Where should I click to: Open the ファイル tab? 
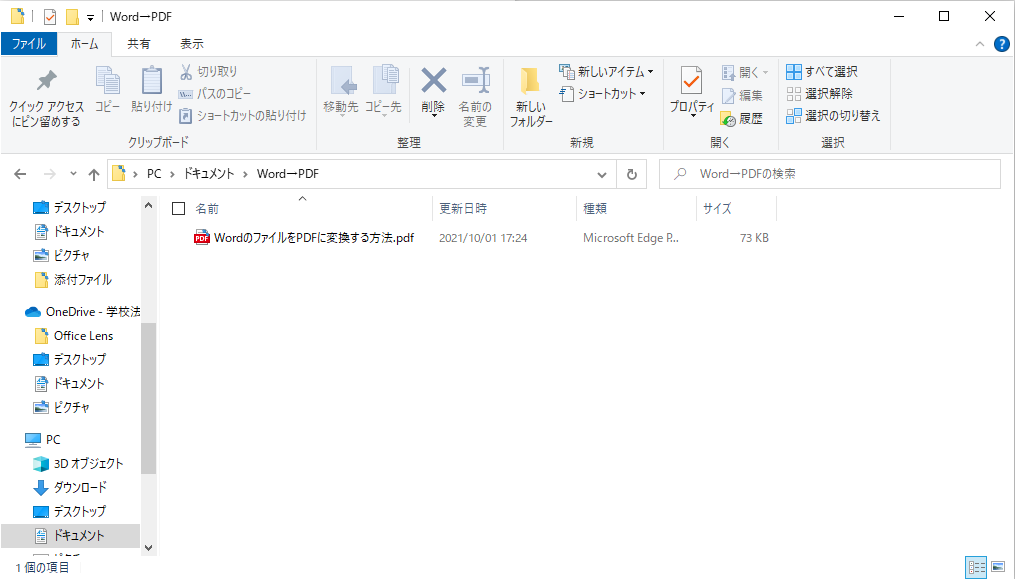[29, 44]
